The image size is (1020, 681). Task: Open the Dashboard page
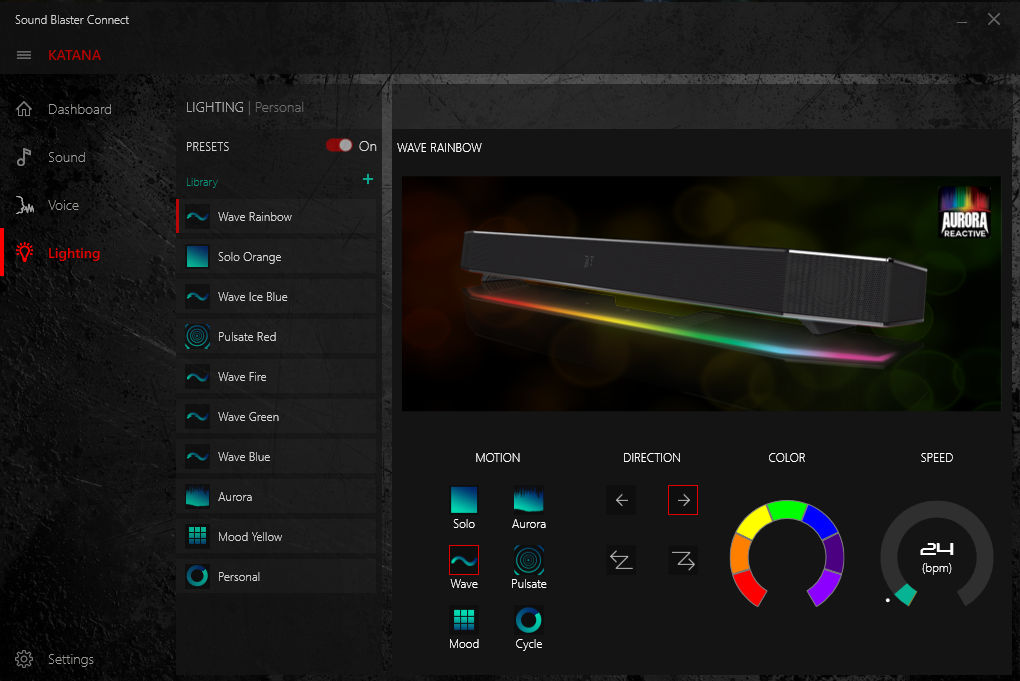click(79, 109)
